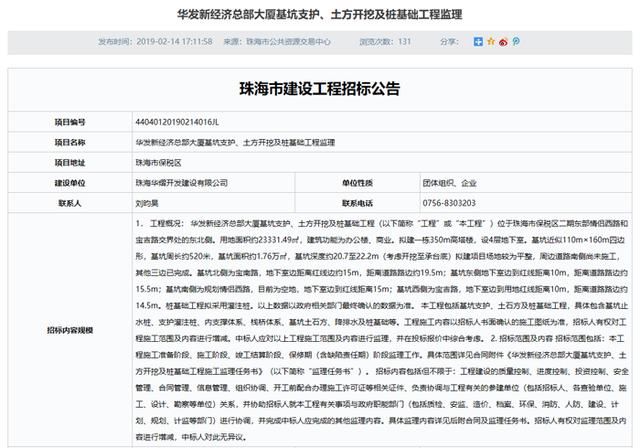Screen dimensions: 640x448
Task: Click the 项目名称 row label
Action: click(x=70, y=142)
